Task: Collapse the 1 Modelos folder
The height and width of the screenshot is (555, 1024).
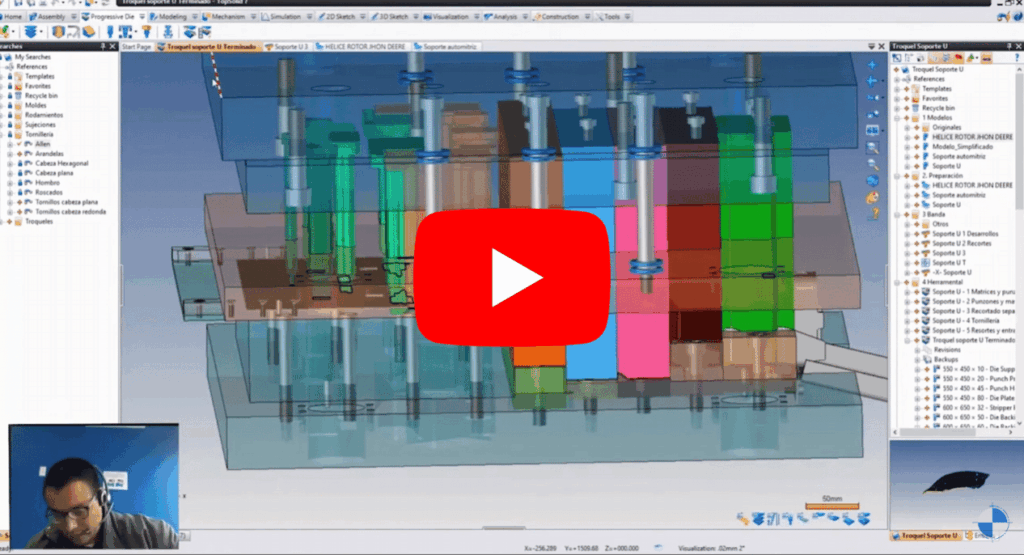Action: pos(897,118)
